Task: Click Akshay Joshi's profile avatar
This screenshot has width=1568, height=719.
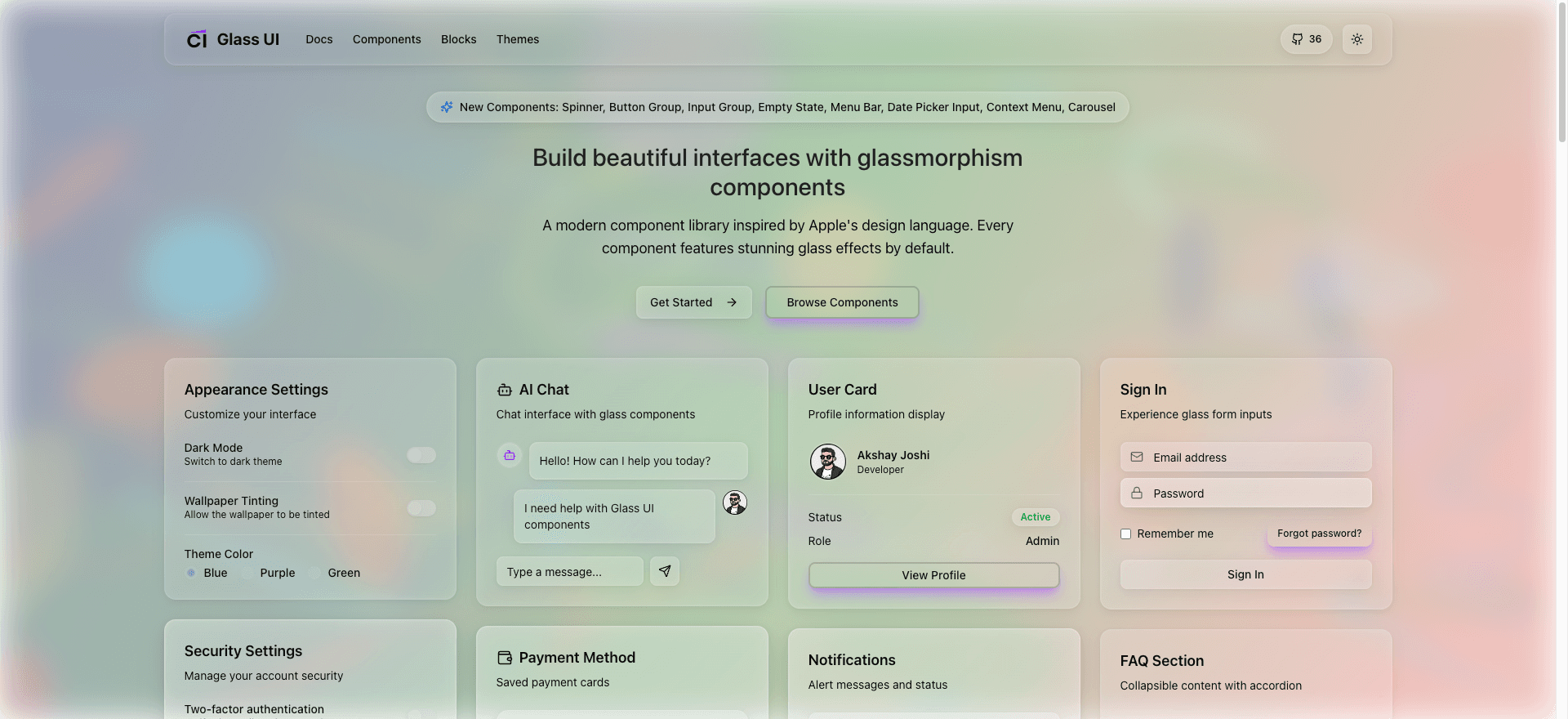Action: pos(828,462)
